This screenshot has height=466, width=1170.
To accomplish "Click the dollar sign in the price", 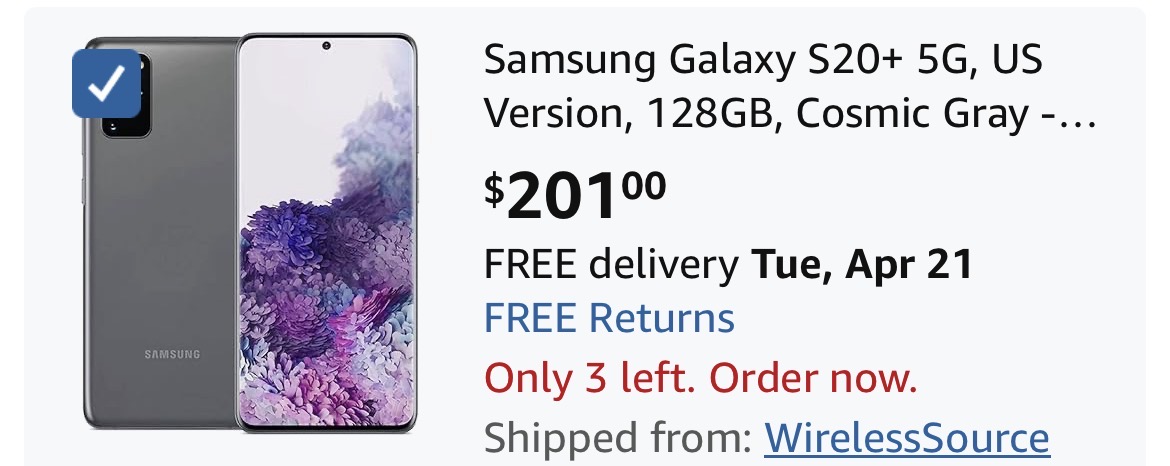I will coord(494,189).
